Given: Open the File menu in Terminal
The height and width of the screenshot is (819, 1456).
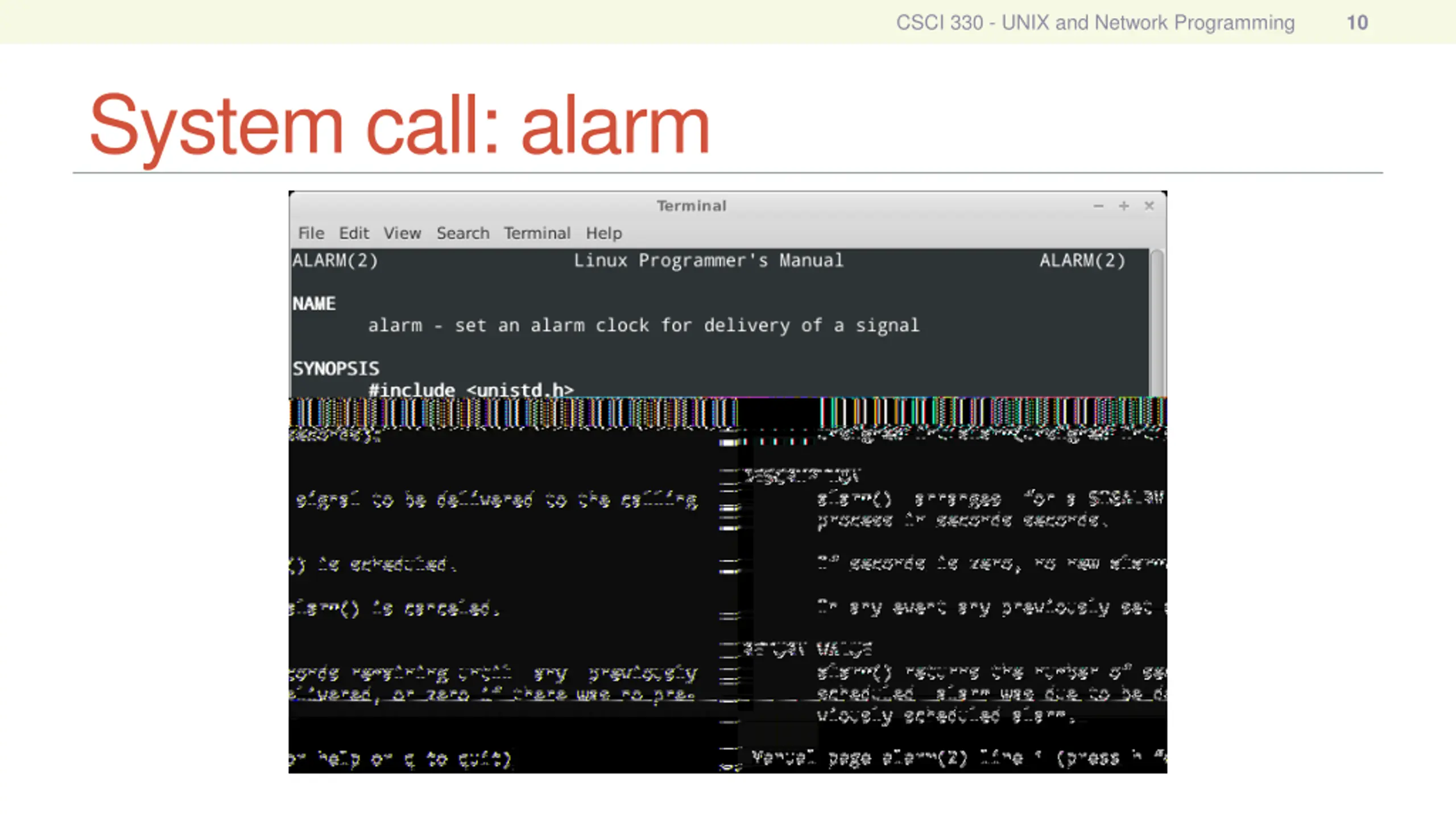Looking at the screenshot, I should point(311,233).
